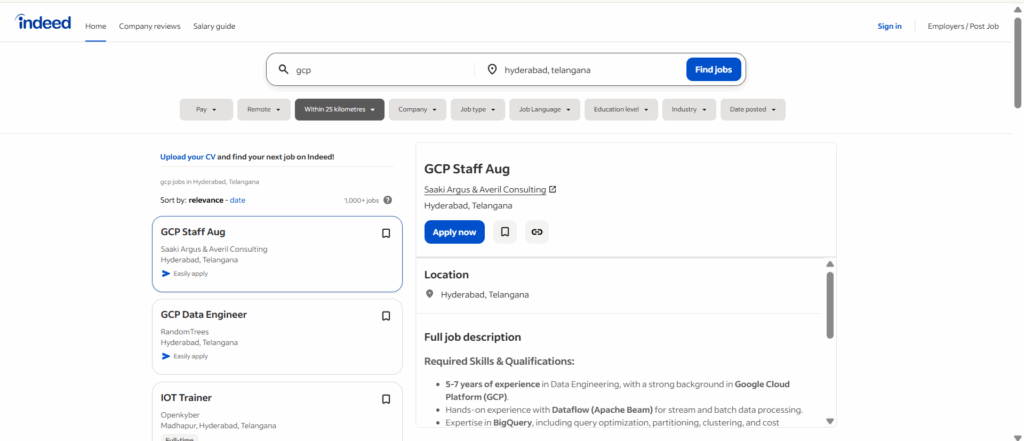Image resolution: width=1024 pixels, height=441 pixels.
Task: Click gcp jobs in Hyderabad, Telangana text
Action: [210, 182]
